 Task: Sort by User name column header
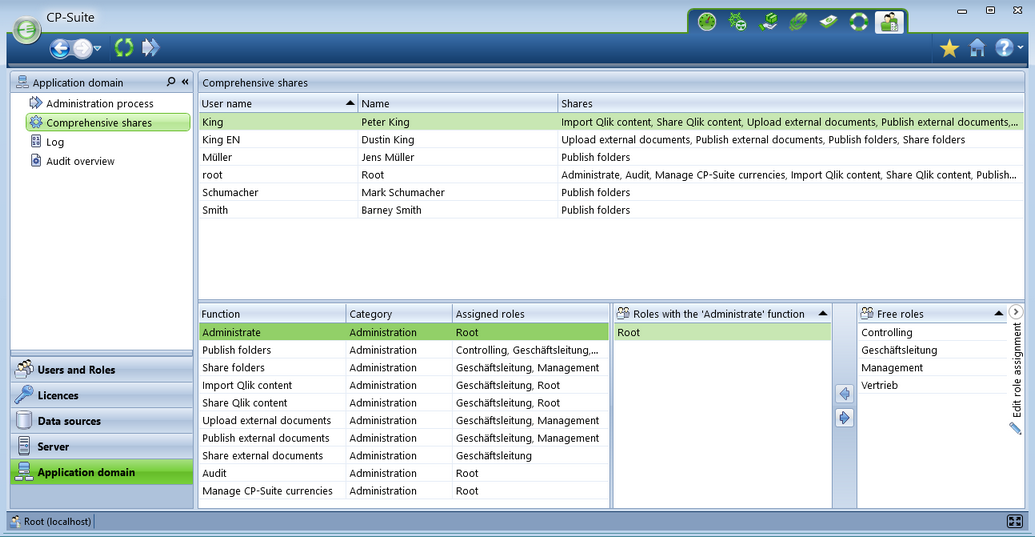pyautogui.click(x=278, y=104)
